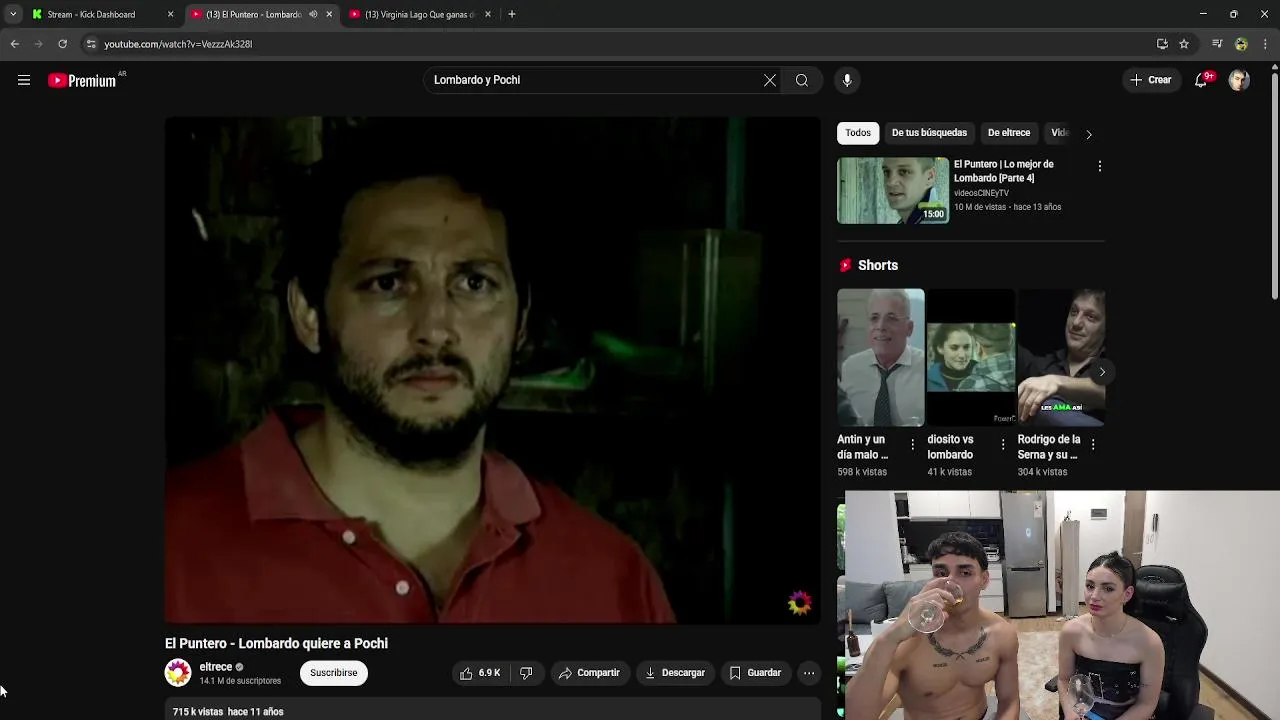The height and width of the screenshot is (720, 1280).
Task: Reload the page
Action: tap(62, 44)
